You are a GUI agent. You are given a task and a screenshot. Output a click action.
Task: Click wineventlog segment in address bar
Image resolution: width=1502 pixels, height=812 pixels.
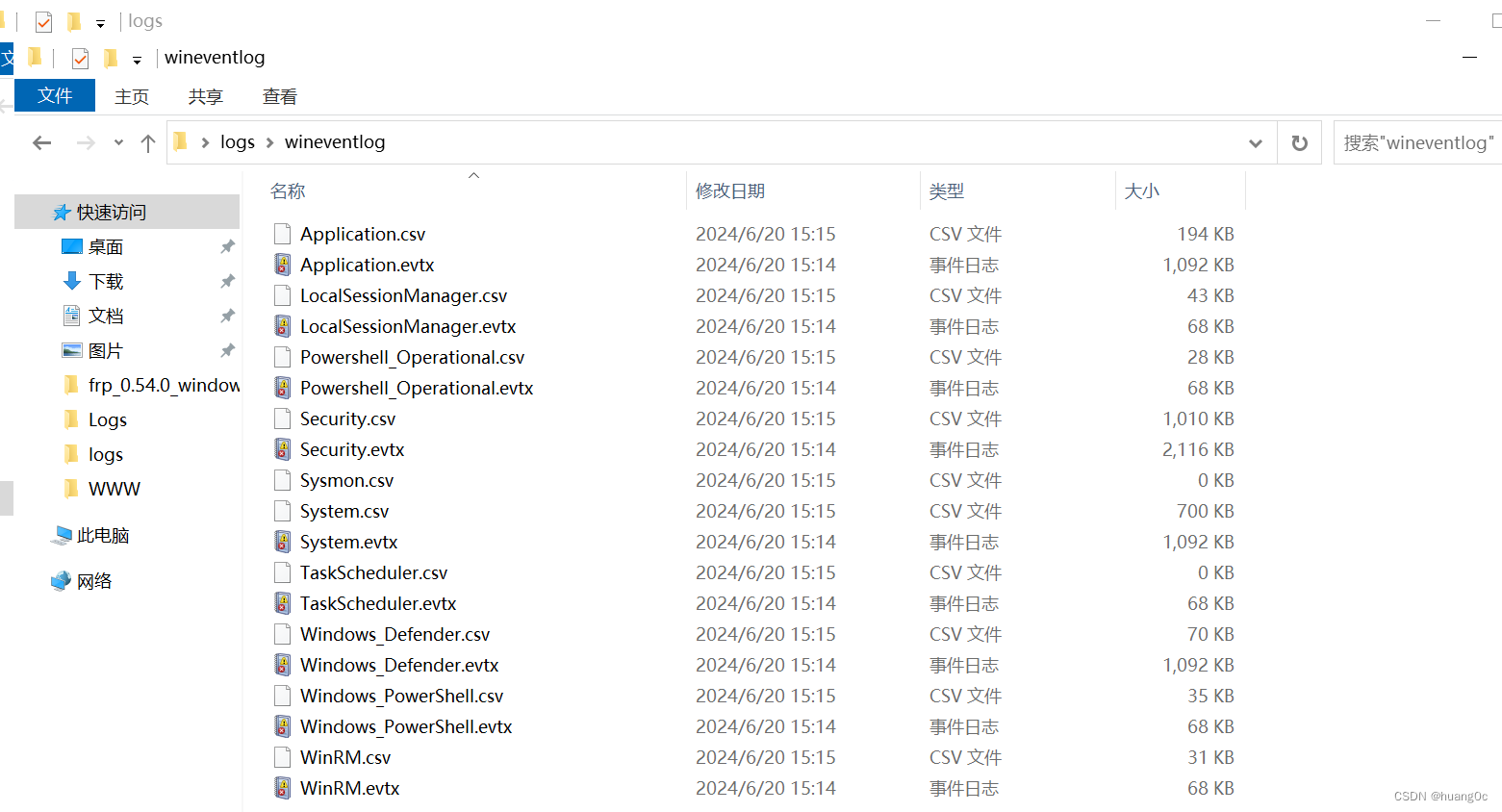click(x=335, y=142)
